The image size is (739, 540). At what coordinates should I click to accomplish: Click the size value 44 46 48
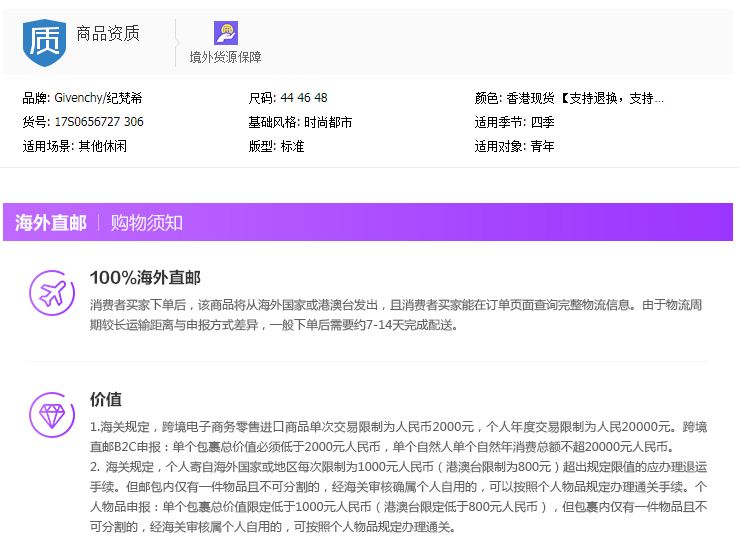pyautogui.click(x=304, y=98)
